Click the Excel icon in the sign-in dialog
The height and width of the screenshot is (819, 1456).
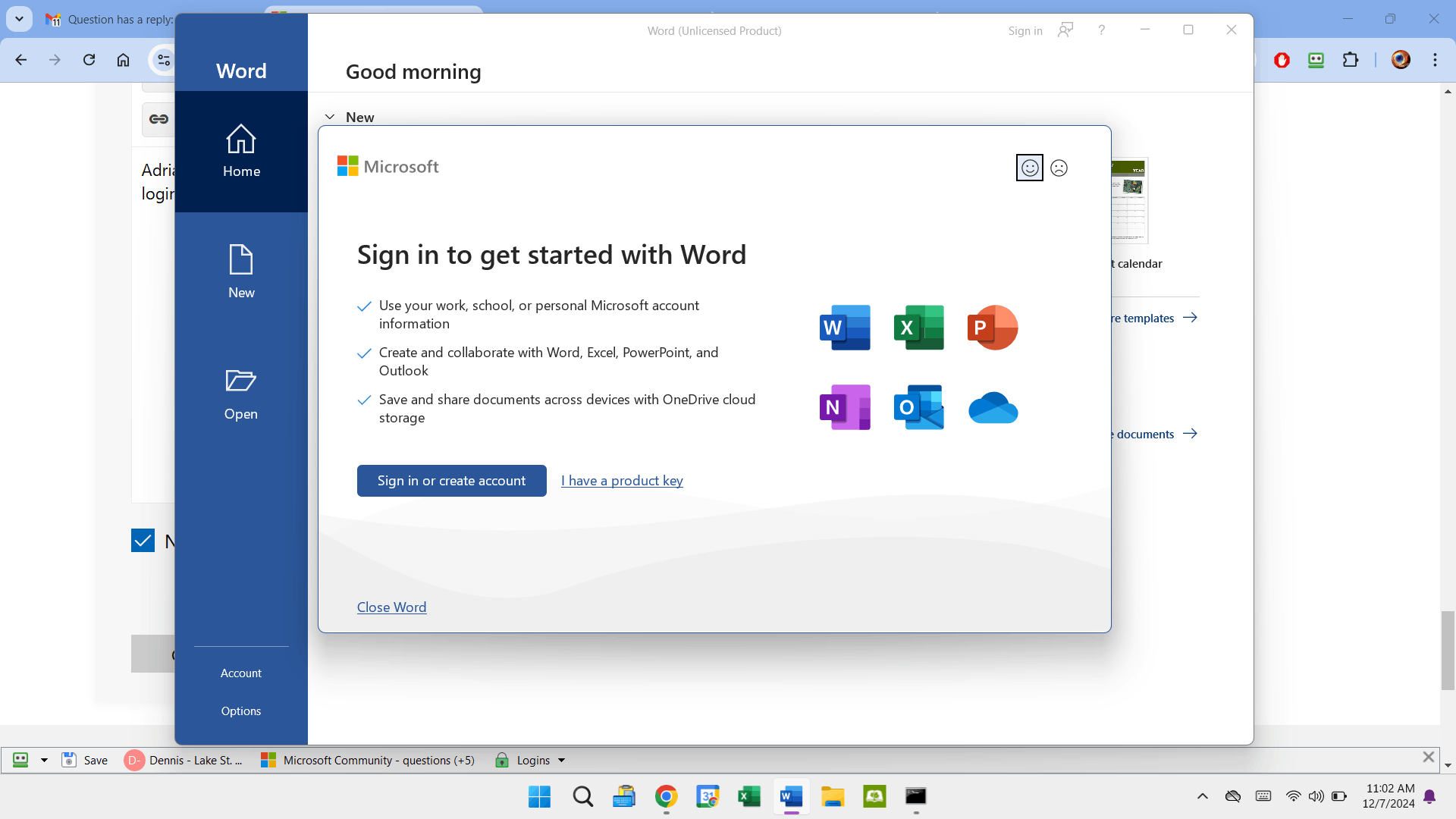coord(918,327)
